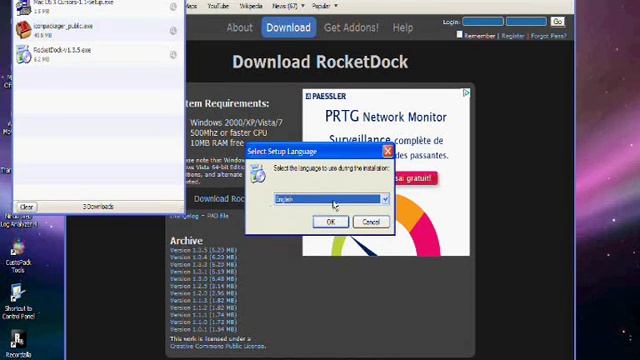Image resolution: width=640 pixels, height=360 pixels.
Task: Focus the first Login input field
Action: [x=483, y=22]
